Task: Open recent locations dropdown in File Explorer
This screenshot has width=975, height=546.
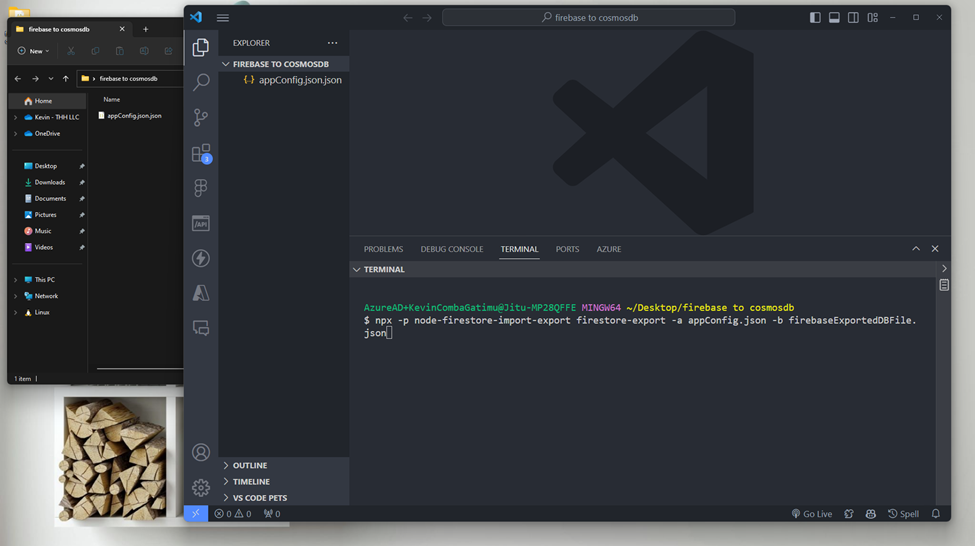Action: [x=50, y=78]
